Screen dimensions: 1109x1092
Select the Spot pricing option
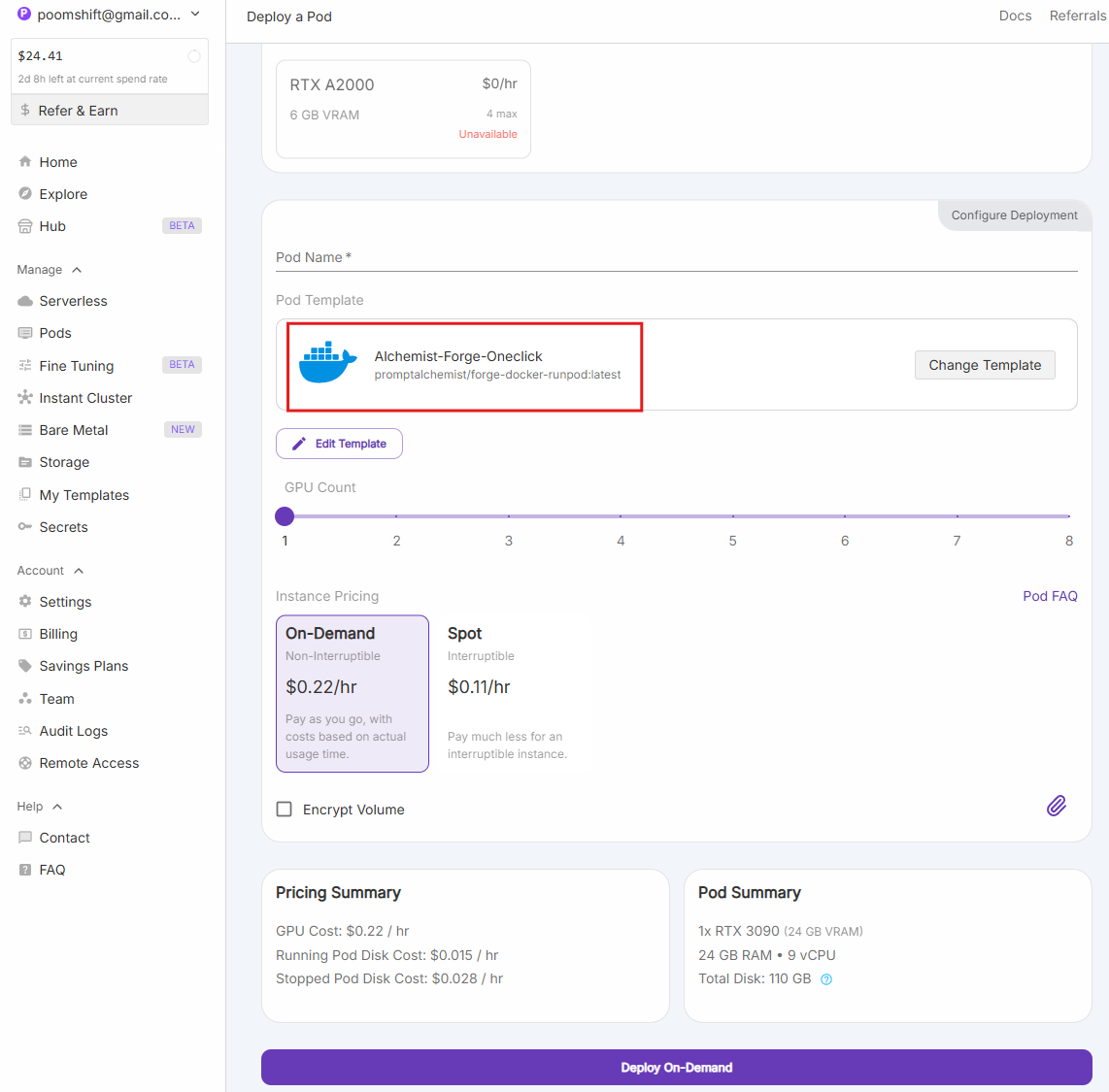pos(514,693)
